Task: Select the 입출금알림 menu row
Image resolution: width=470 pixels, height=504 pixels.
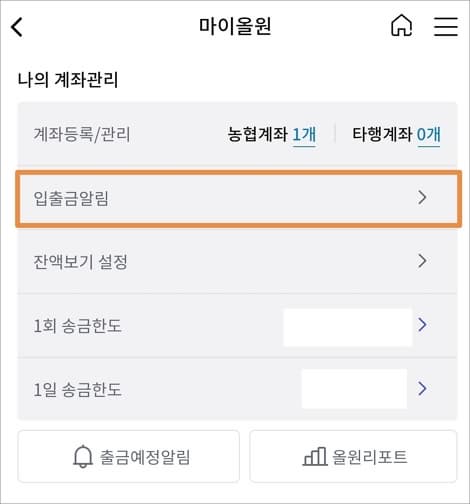Action: click(x=238, y=199)
